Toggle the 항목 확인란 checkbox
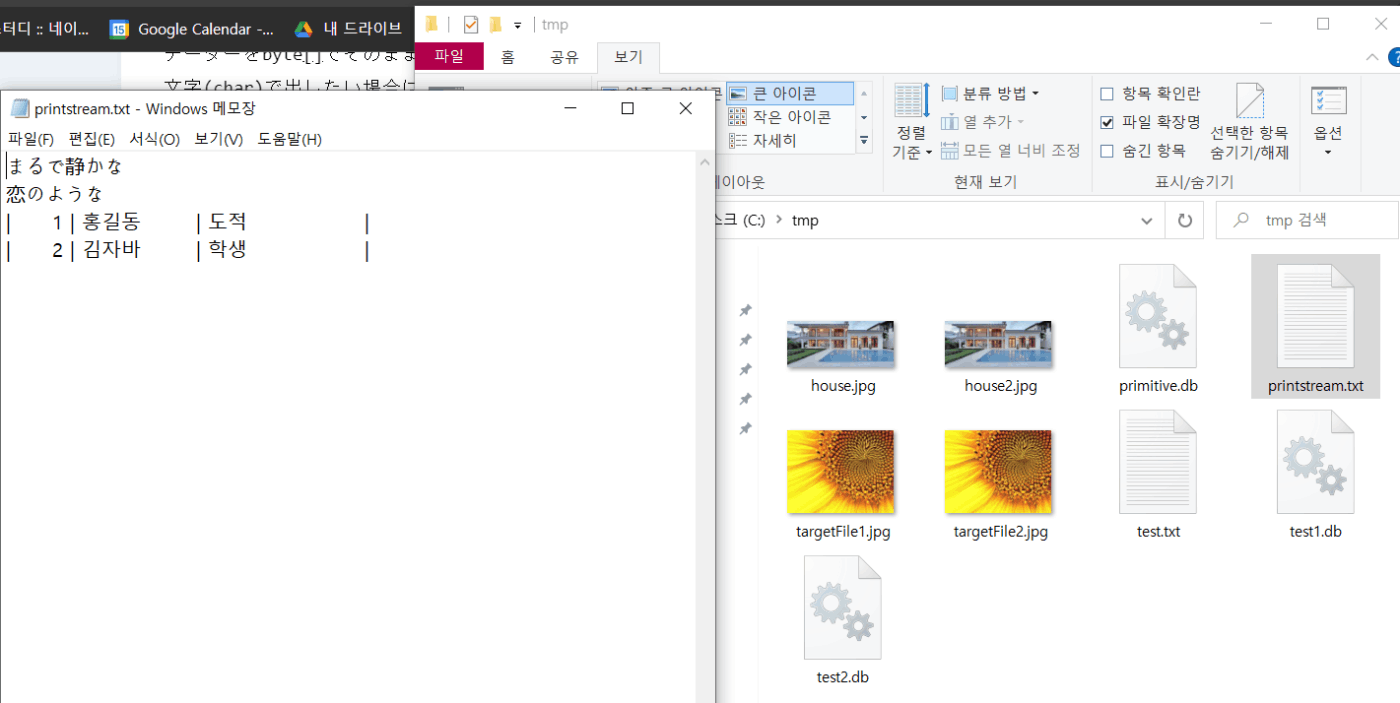1400x703 pixels. pos(1107,94)
